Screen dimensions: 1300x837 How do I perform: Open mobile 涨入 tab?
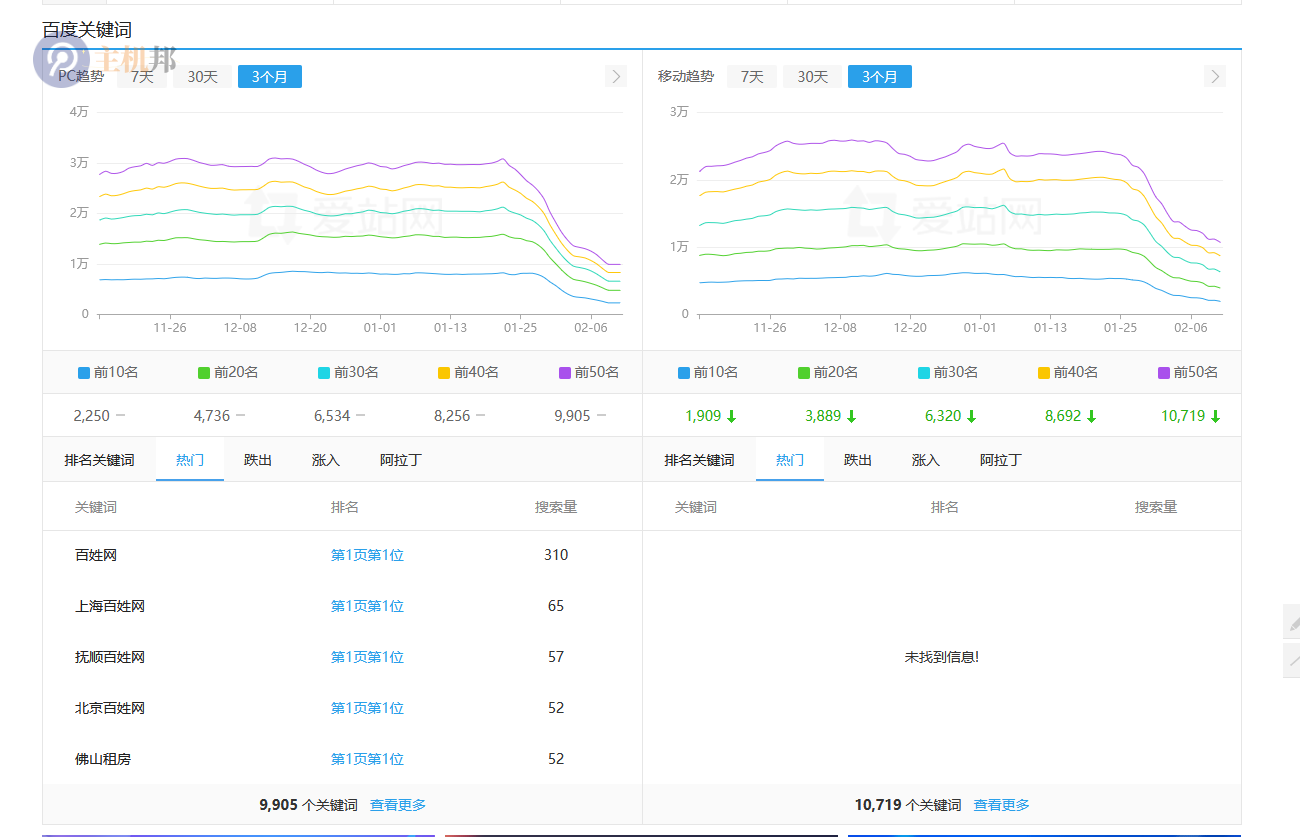[x=926, y=460]
